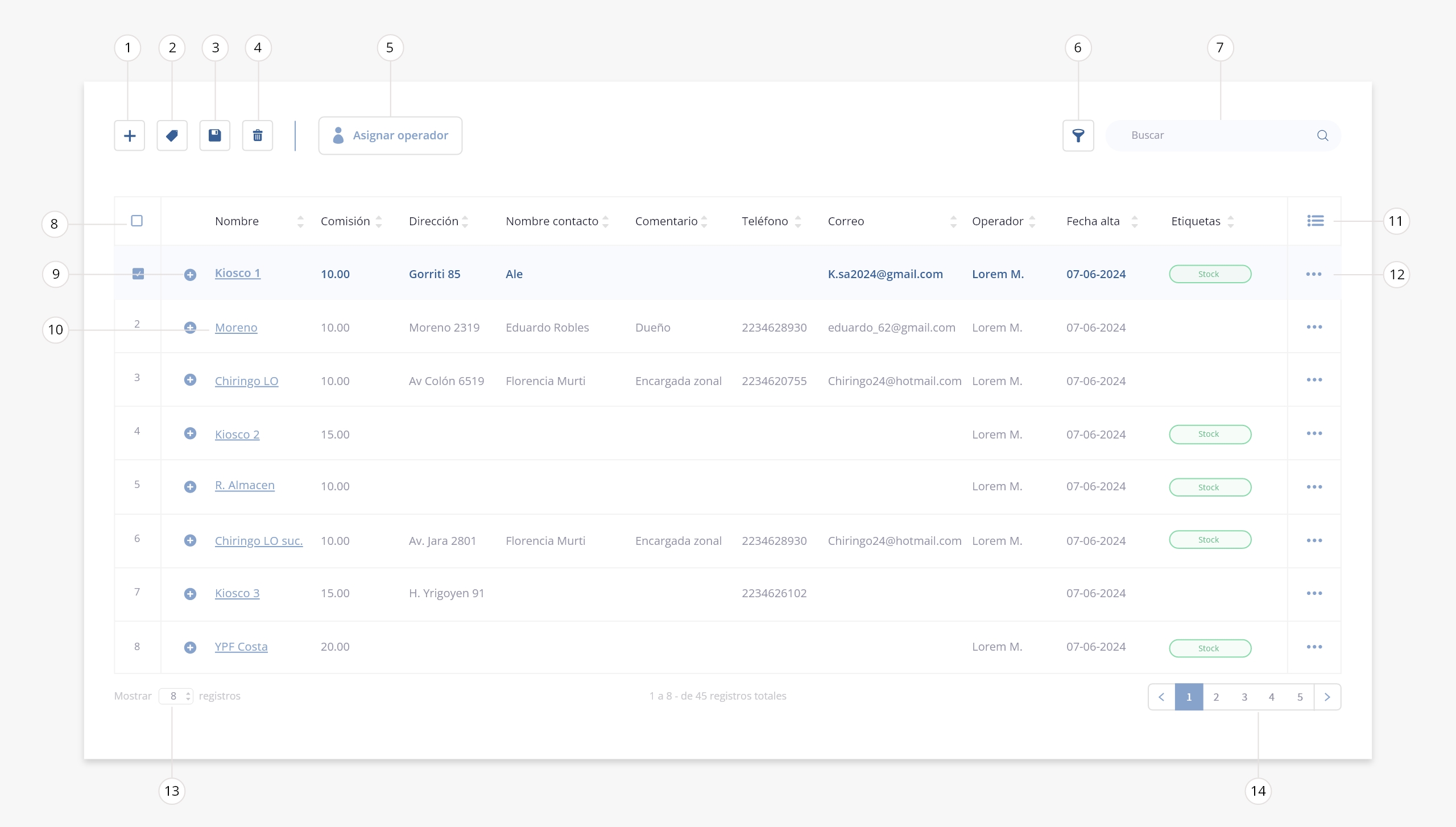1456x827 pixels.
Task: Open the YPF Costa name link
Action: coord(241,647)
